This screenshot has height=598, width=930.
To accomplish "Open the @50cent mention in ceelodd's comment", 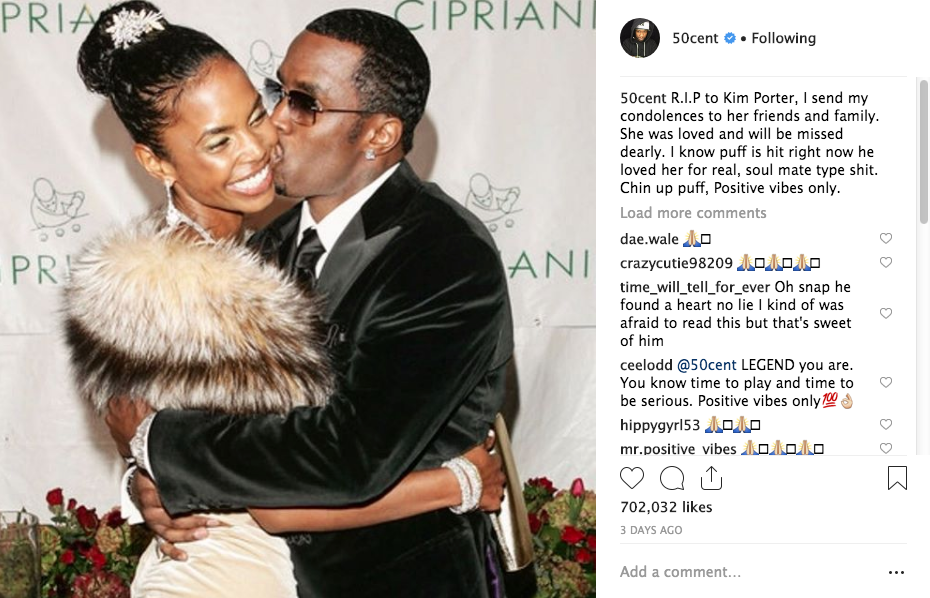I will tap(706, 365).
